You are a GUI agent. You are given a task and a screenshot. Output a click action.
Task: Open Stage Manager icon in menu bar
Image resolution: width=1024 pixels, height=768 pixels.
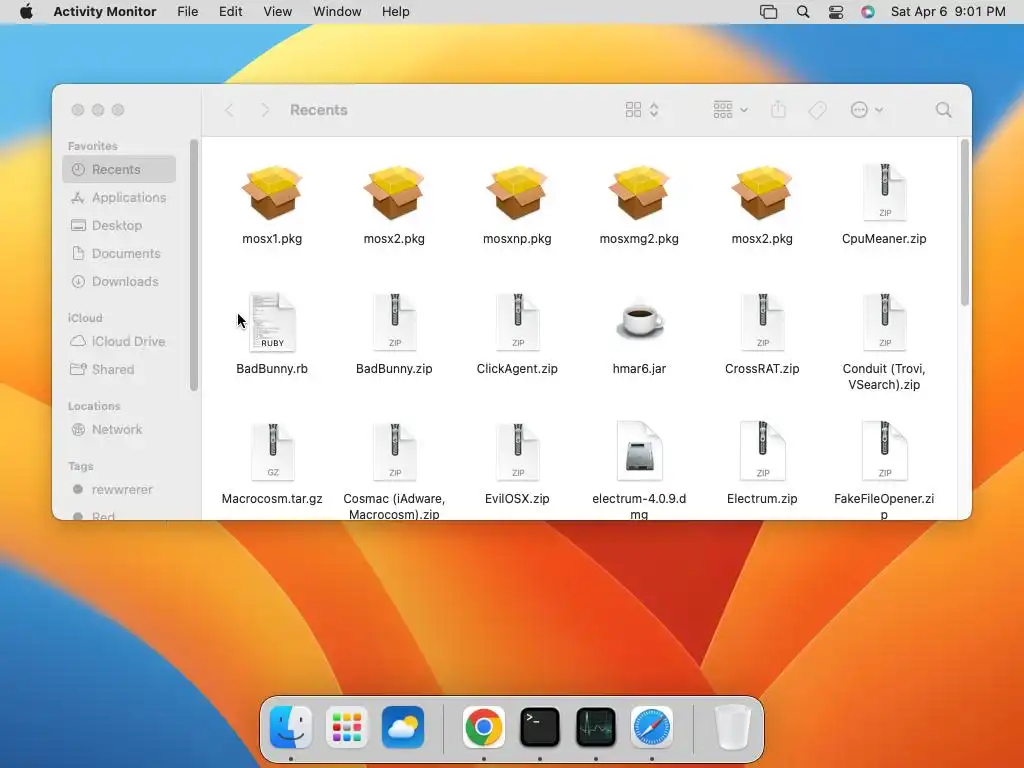click(769, 12)
